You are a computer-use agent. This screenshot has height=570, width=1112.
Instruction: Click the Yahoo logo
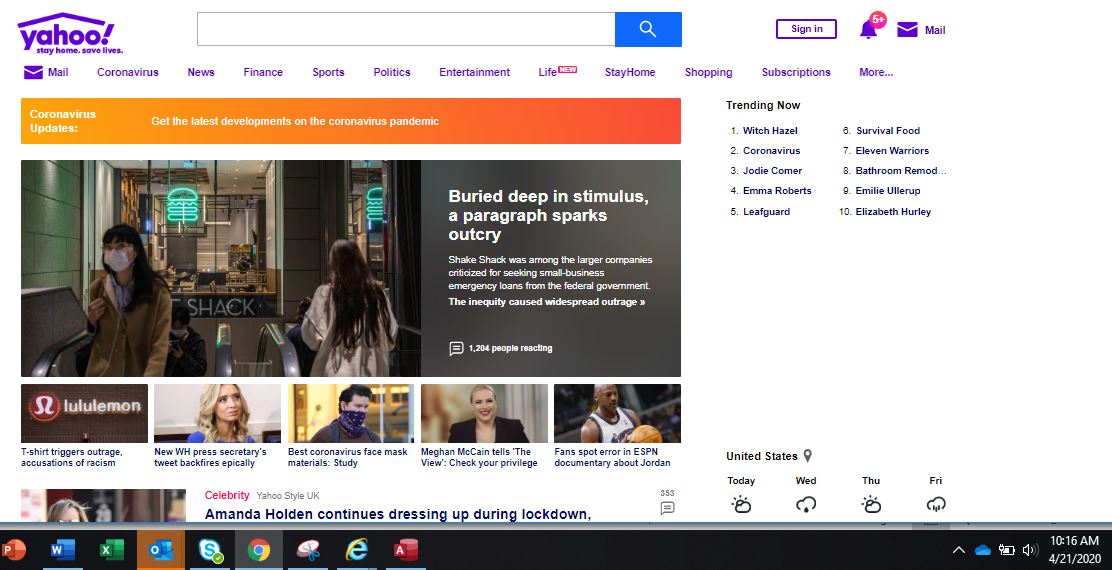click(x=67, y=32)
